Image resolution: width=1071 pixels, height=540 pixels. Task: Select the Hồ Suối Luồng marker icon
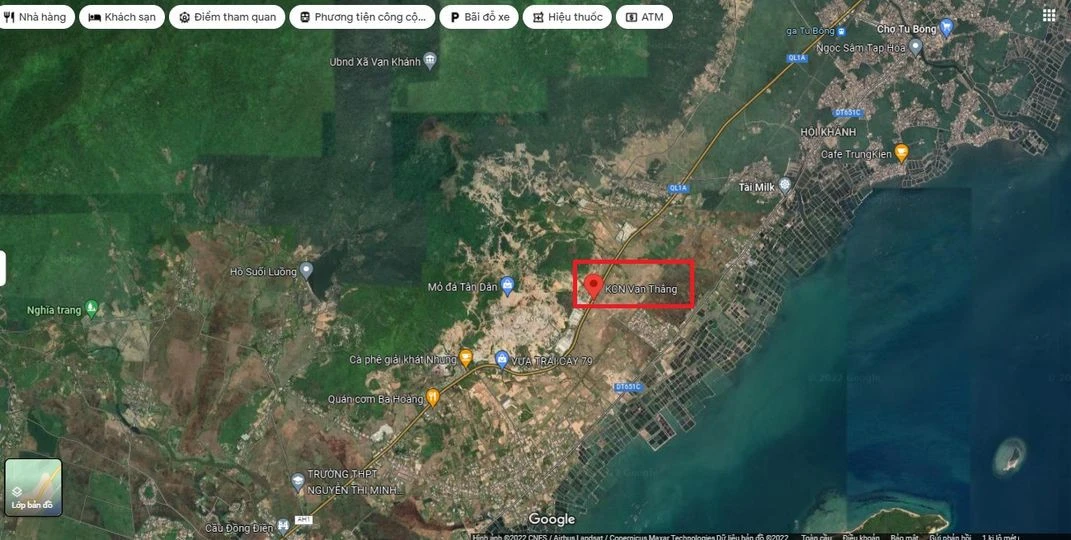point(306,270)
